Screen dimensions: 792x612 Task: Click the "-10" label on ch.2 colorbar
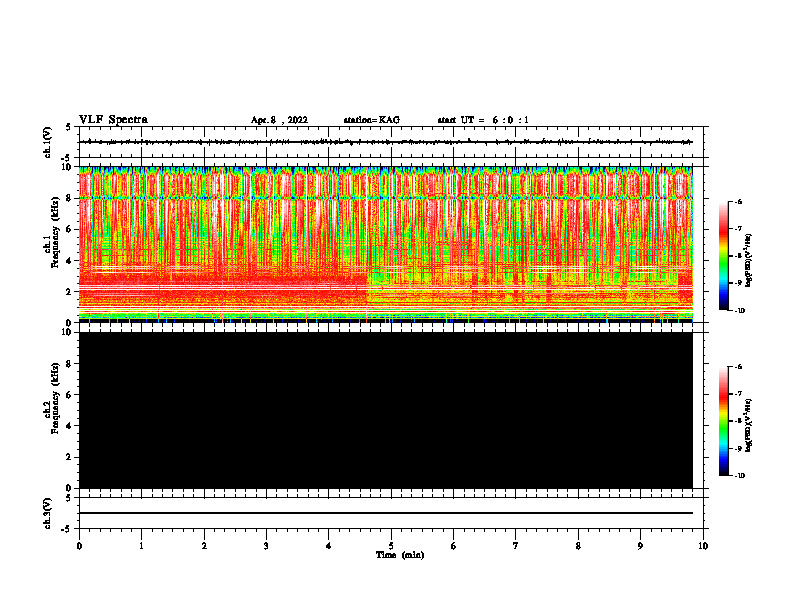tap(739, 476)
